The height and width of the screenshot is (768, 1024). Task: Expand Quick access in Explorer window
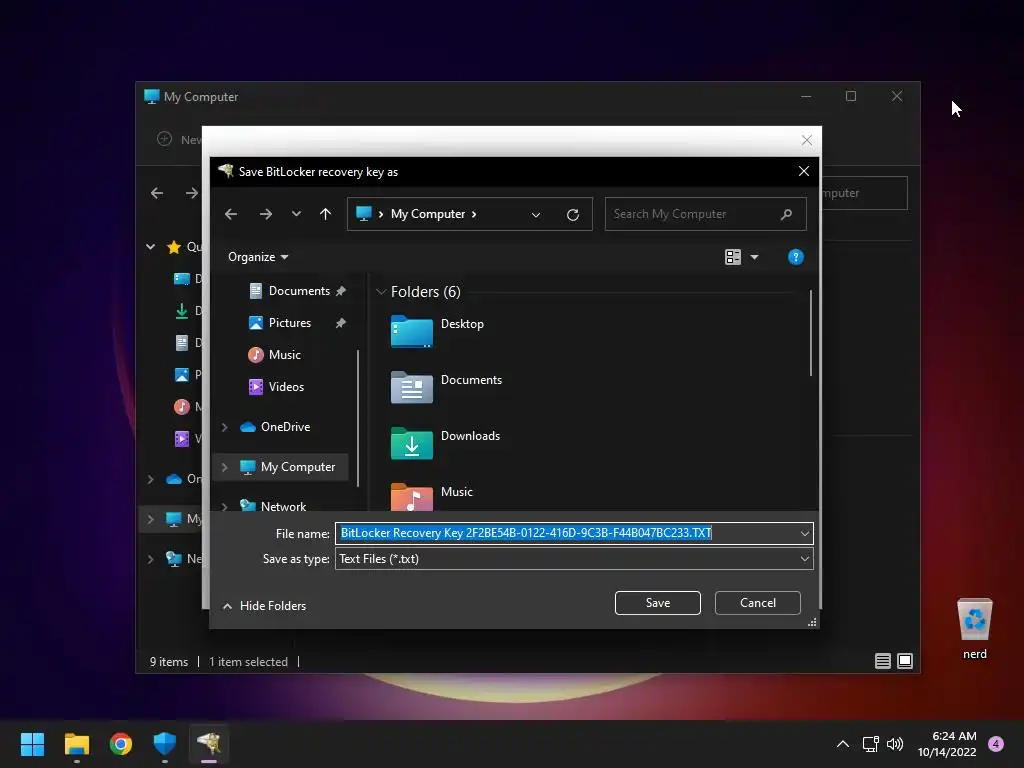(150, 247)
